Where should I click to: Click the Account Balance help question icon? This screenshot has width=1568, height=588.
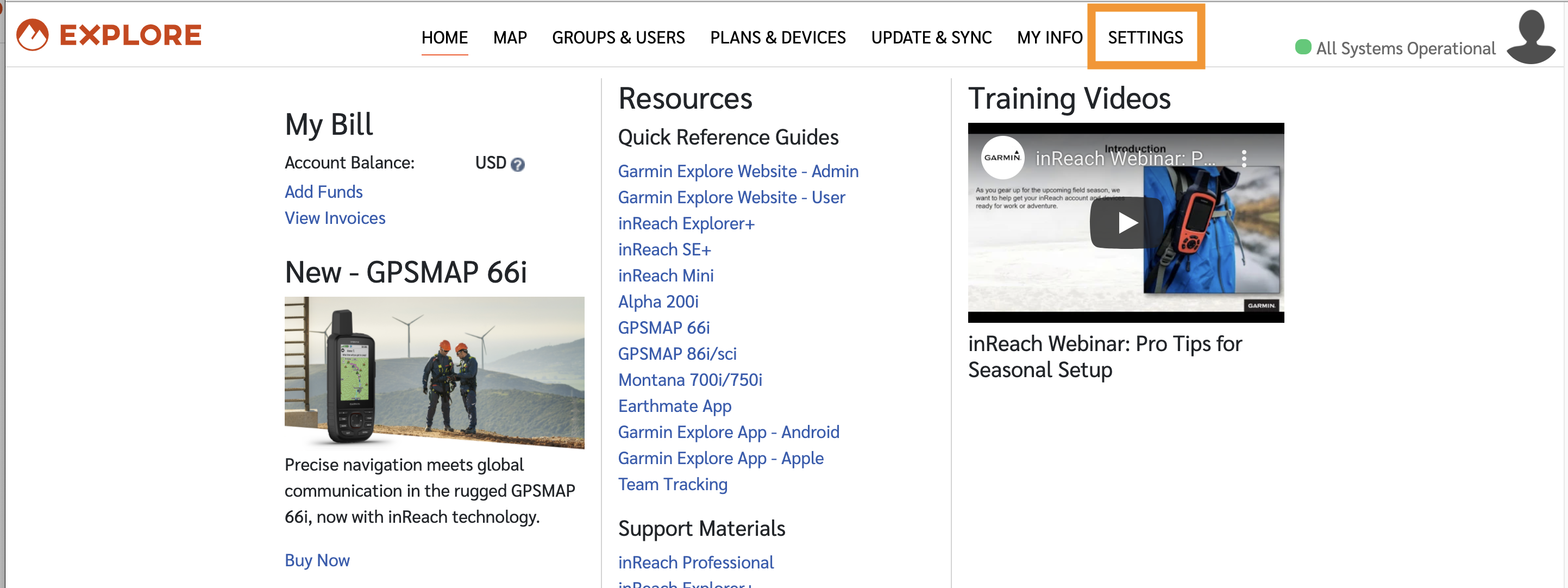pos(517,164)
